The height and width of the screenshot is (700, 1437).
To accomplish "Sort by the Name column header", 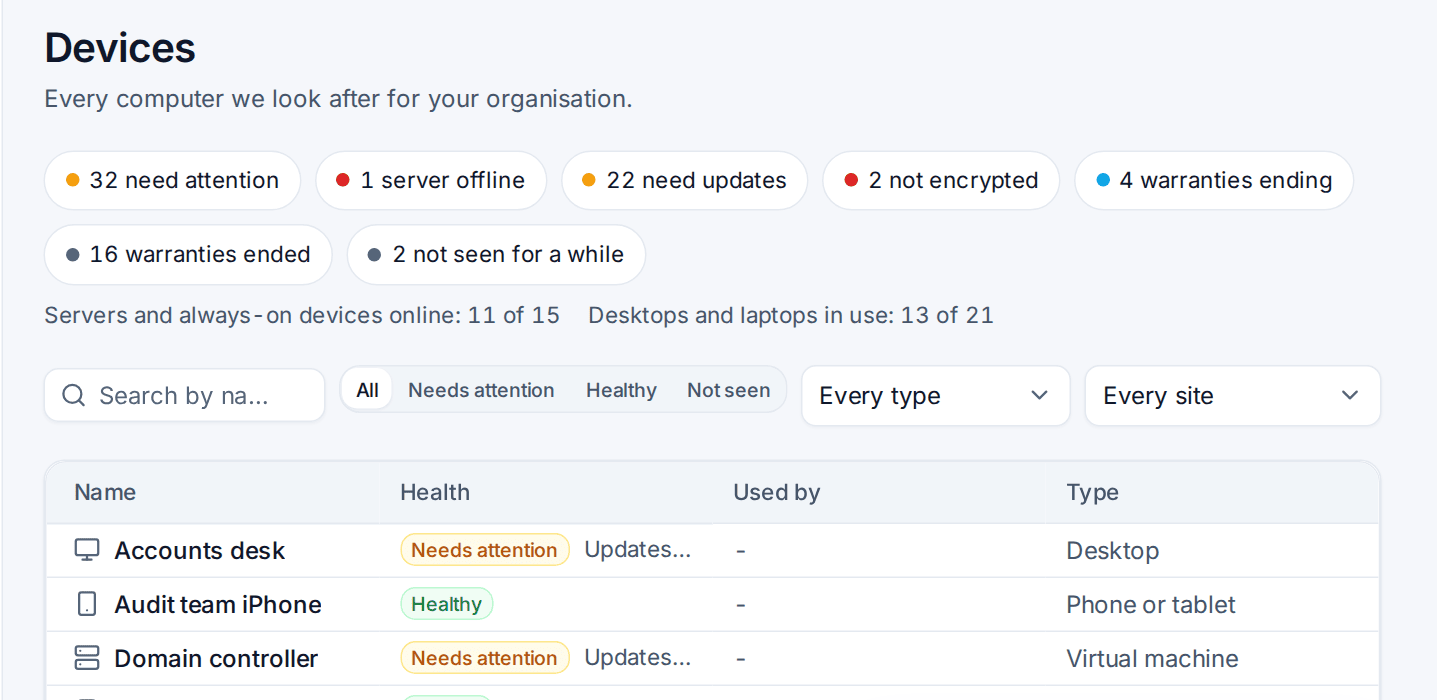I will click(x=105, y=492).
